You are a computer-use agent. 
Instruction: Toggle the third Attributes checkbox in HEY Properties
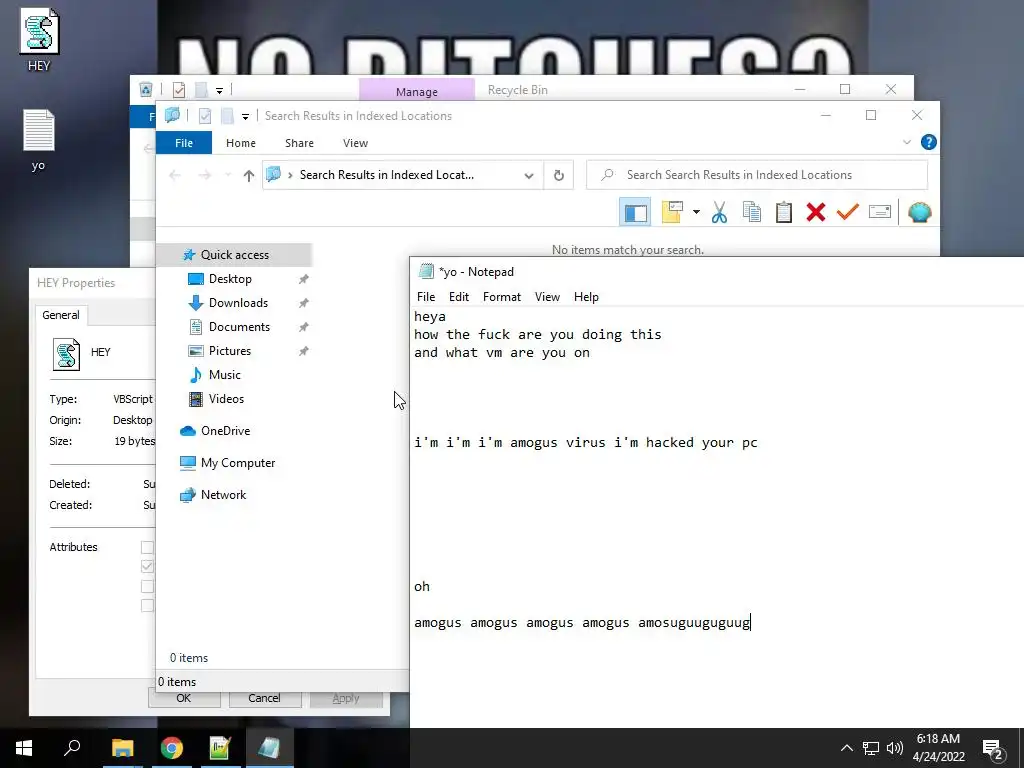point(148,586)
